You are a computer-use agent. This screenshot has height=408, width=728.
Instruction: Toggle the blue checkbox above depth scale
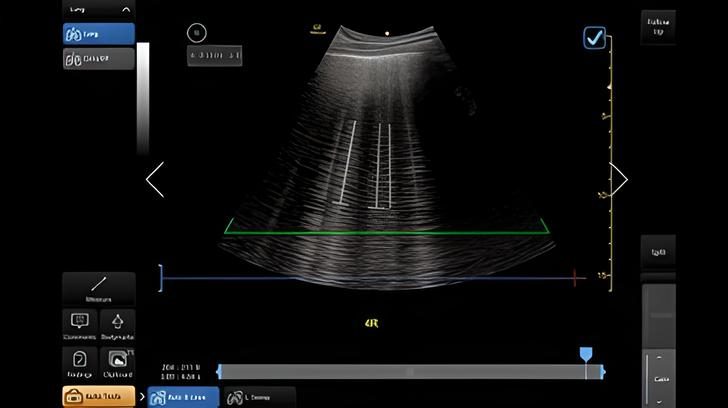tap(595, 38)
